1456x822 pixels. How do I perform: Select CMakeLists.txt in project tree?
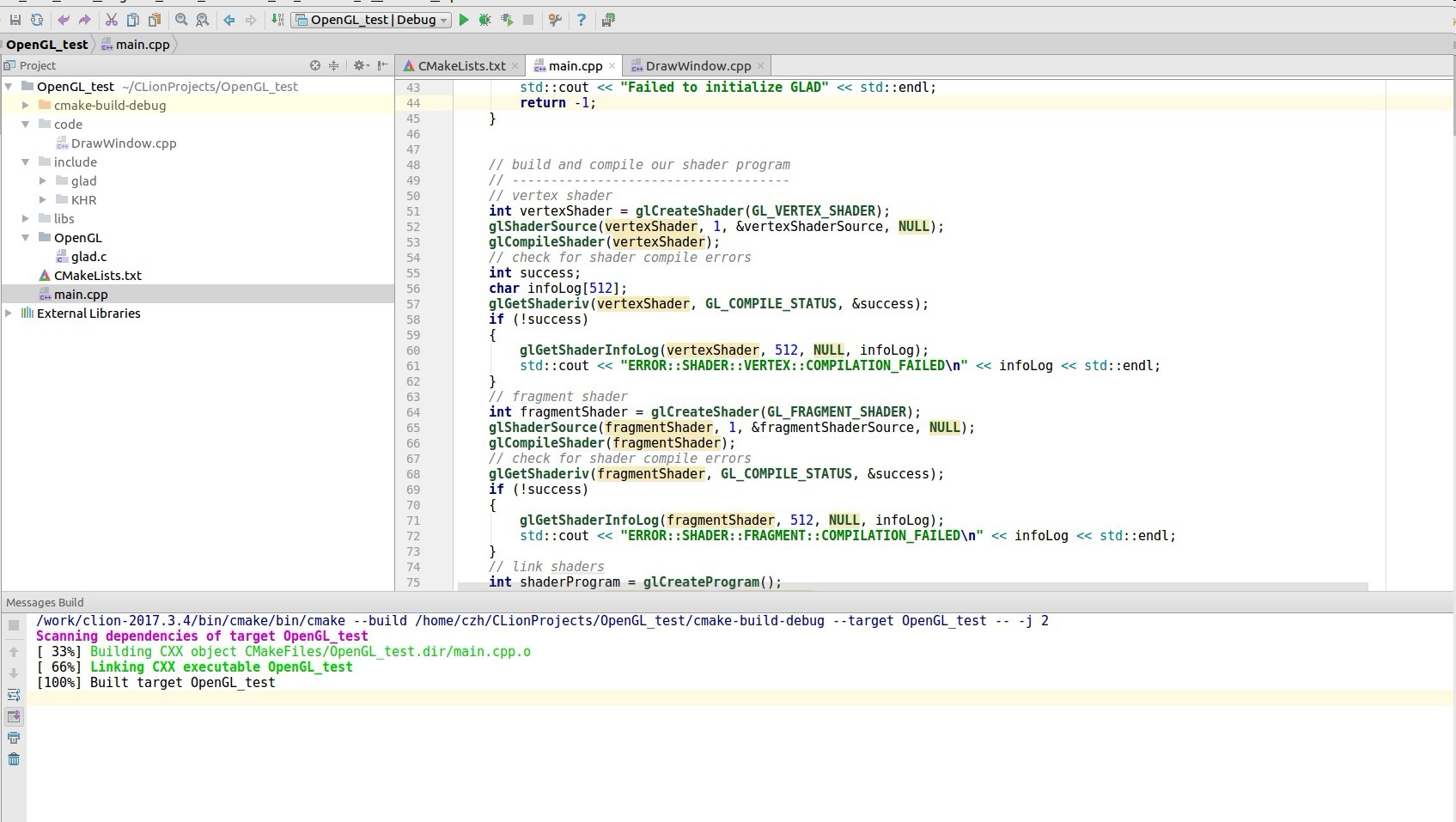97,275
